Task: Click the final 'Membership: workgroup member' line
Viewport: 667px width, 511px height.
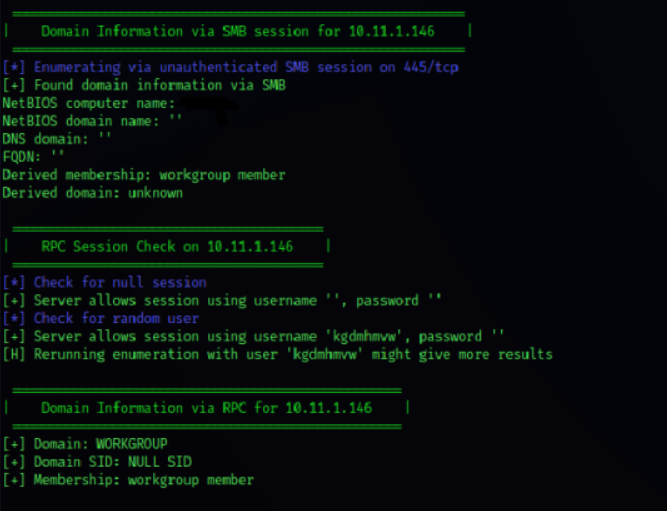Action: [128, 480]
